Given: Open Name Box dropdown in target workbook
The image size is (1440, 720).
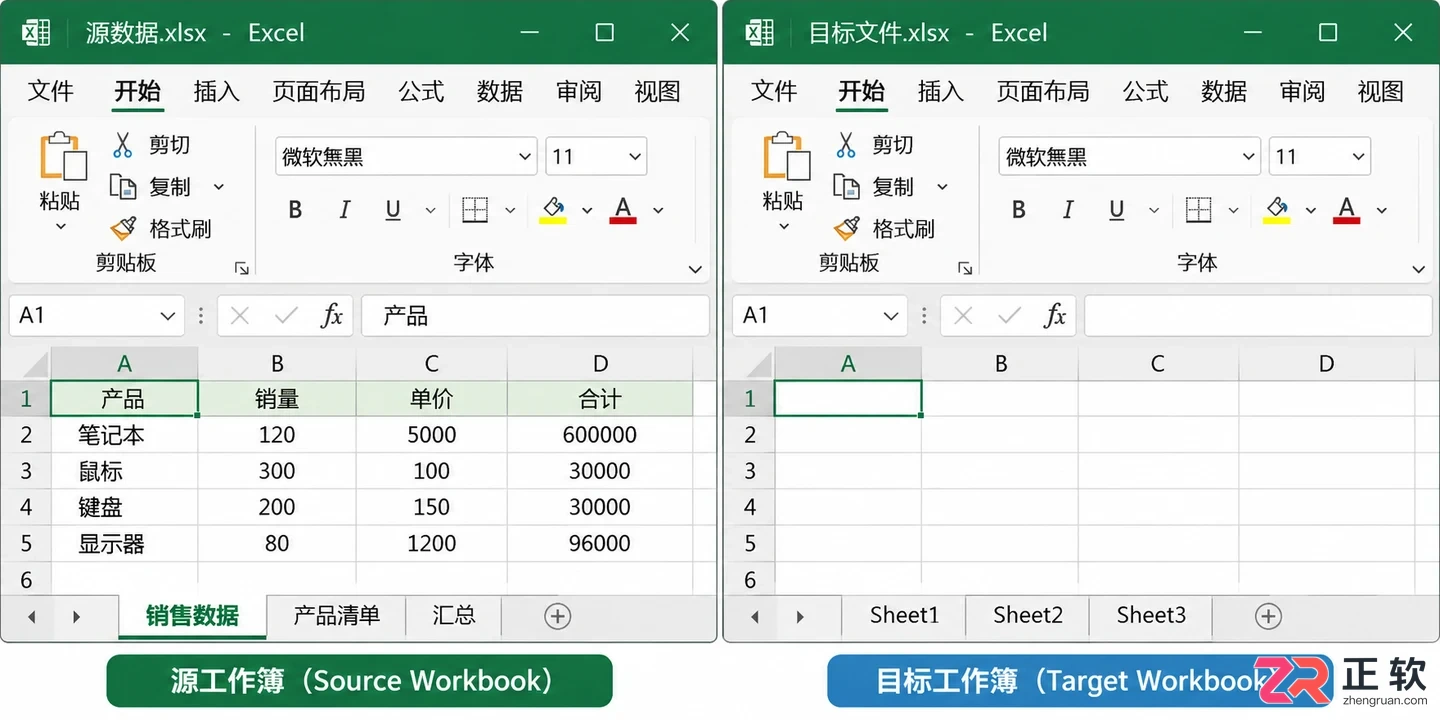Looking at the screenshot, I should [890, 316].
